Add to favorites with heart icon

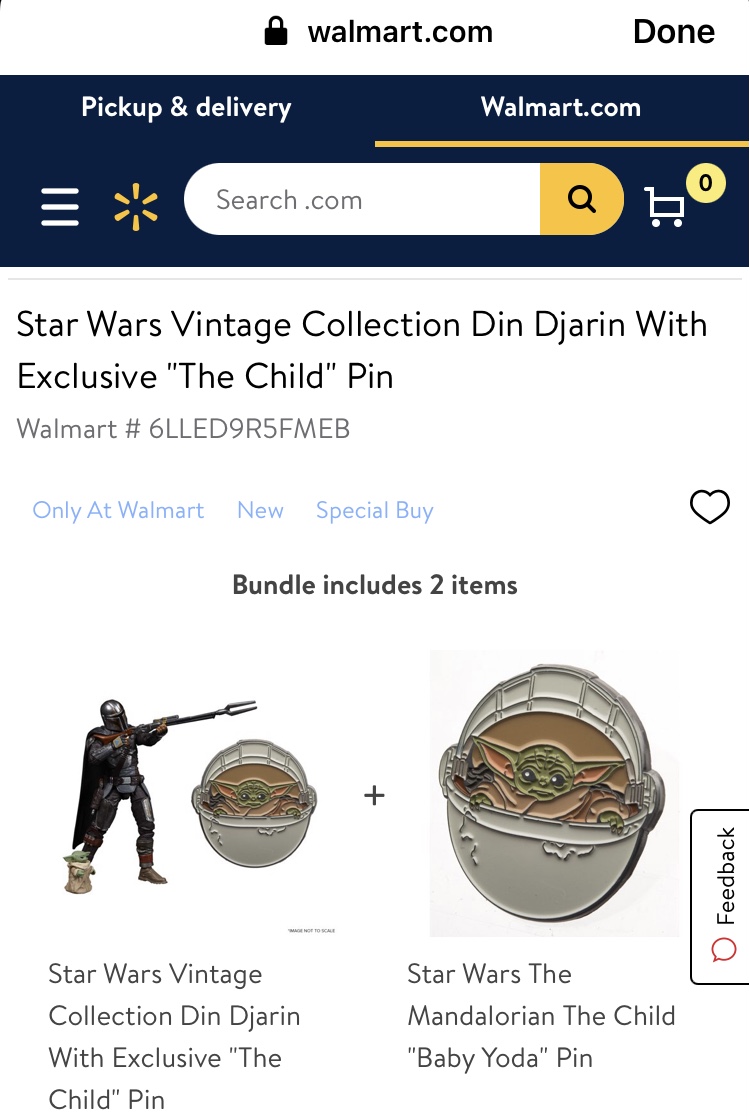pyautogui.click(x=710, y=506)
